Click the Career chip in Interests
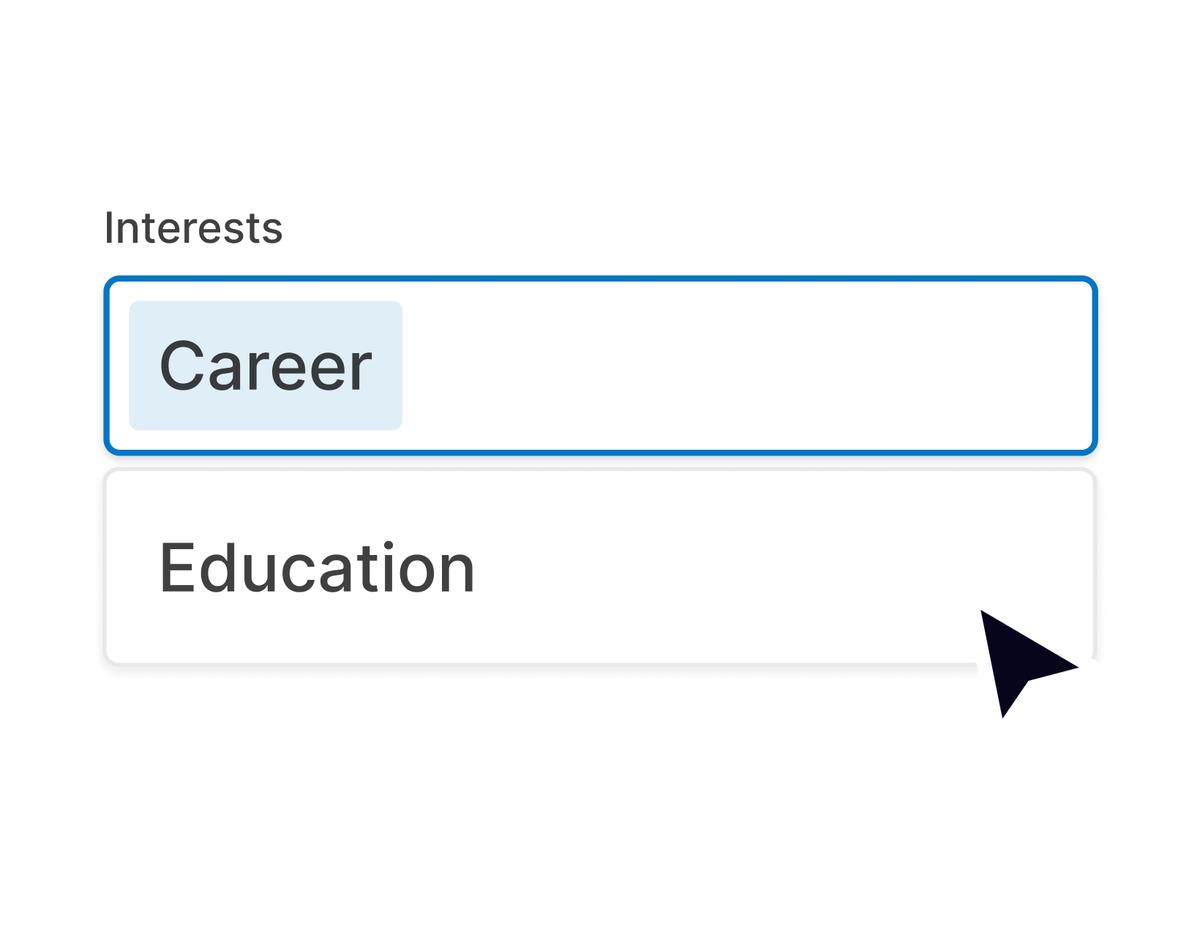Viewport: 1200px width, 936px height. click(266, 366)
